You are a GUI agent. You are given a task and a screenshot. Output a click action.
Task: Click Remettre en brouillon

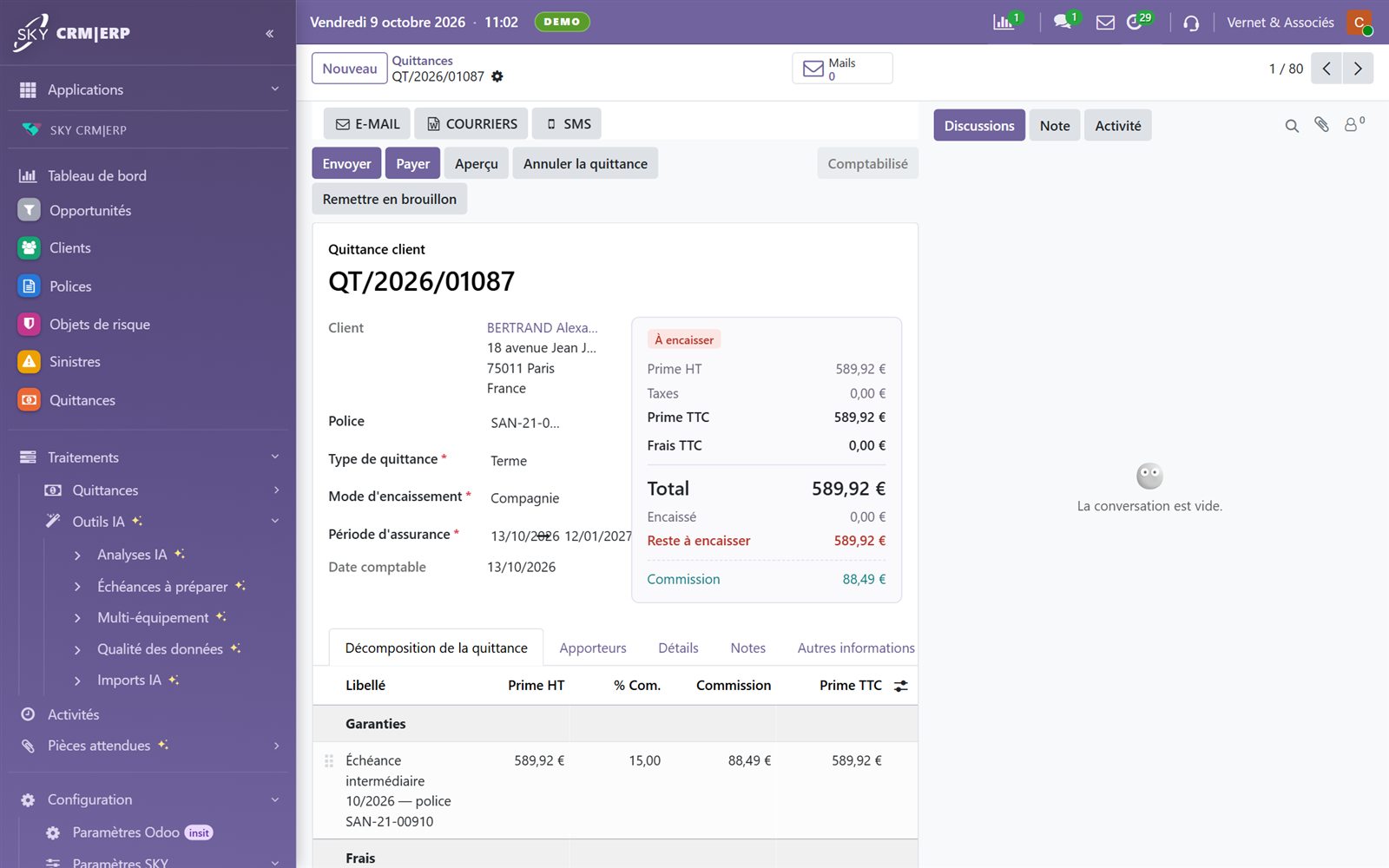coord(390,199)
